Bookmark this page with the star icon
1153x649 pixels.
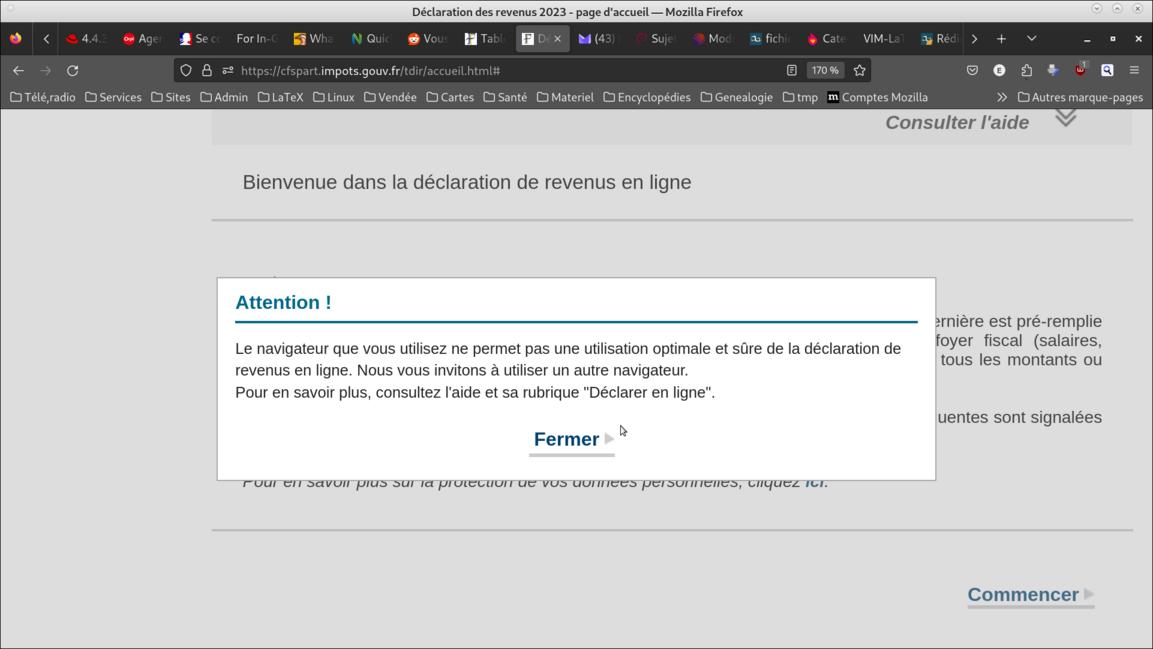click(859, 70)
